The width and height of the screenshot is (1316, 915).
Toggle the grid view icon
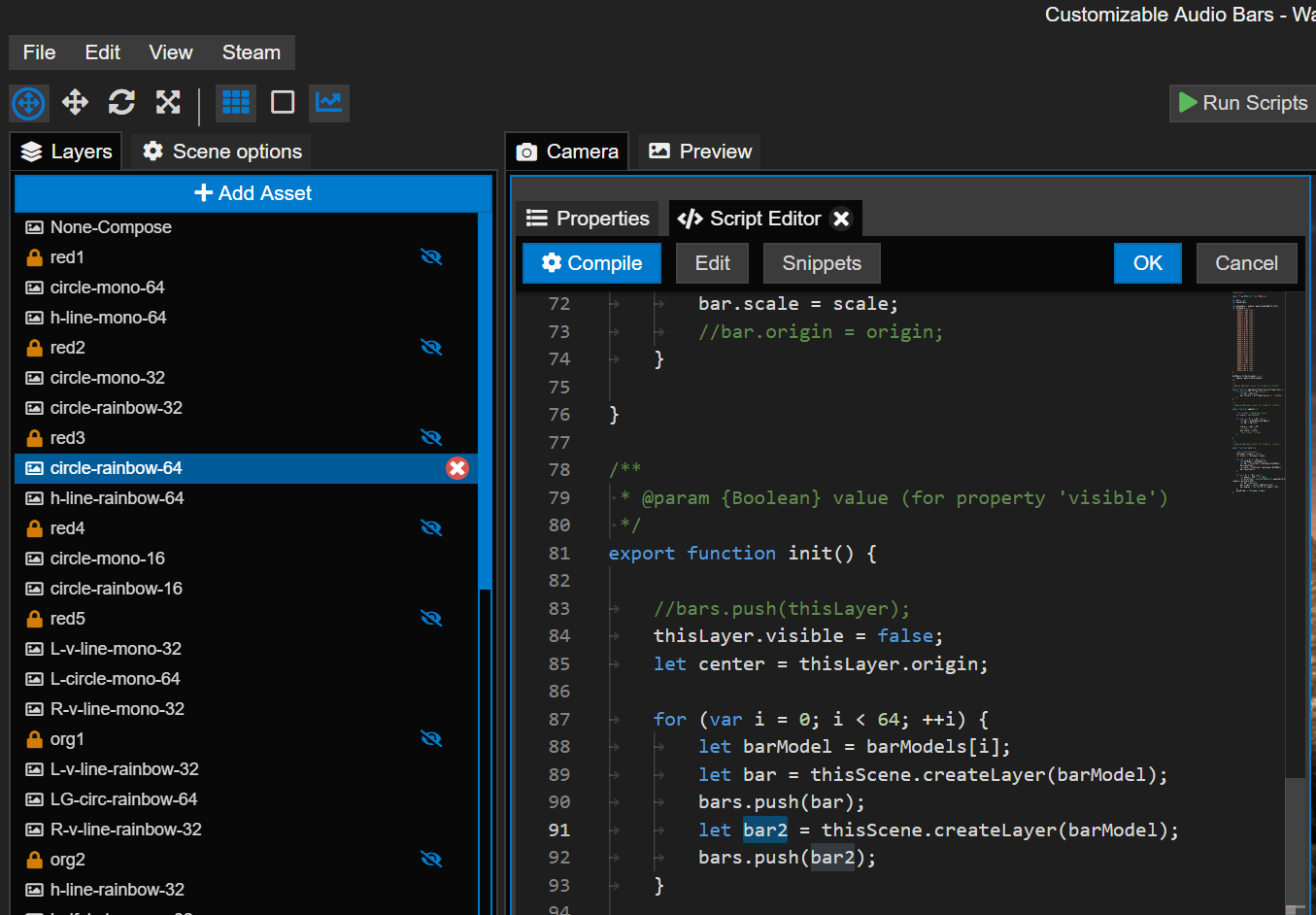point(236,102)
